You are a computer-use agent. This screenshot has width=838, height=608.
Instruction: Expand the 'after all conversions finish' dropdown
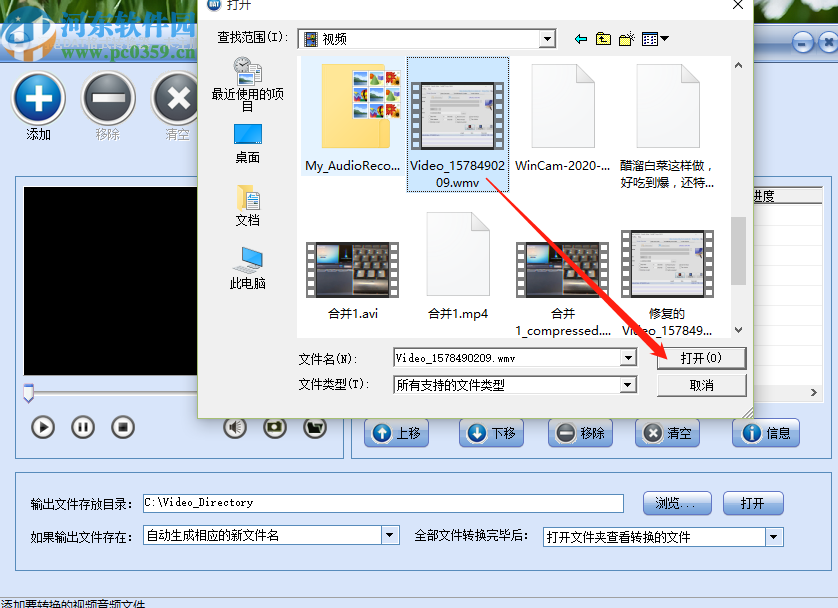pyautogui.click(x=773, y=537)
